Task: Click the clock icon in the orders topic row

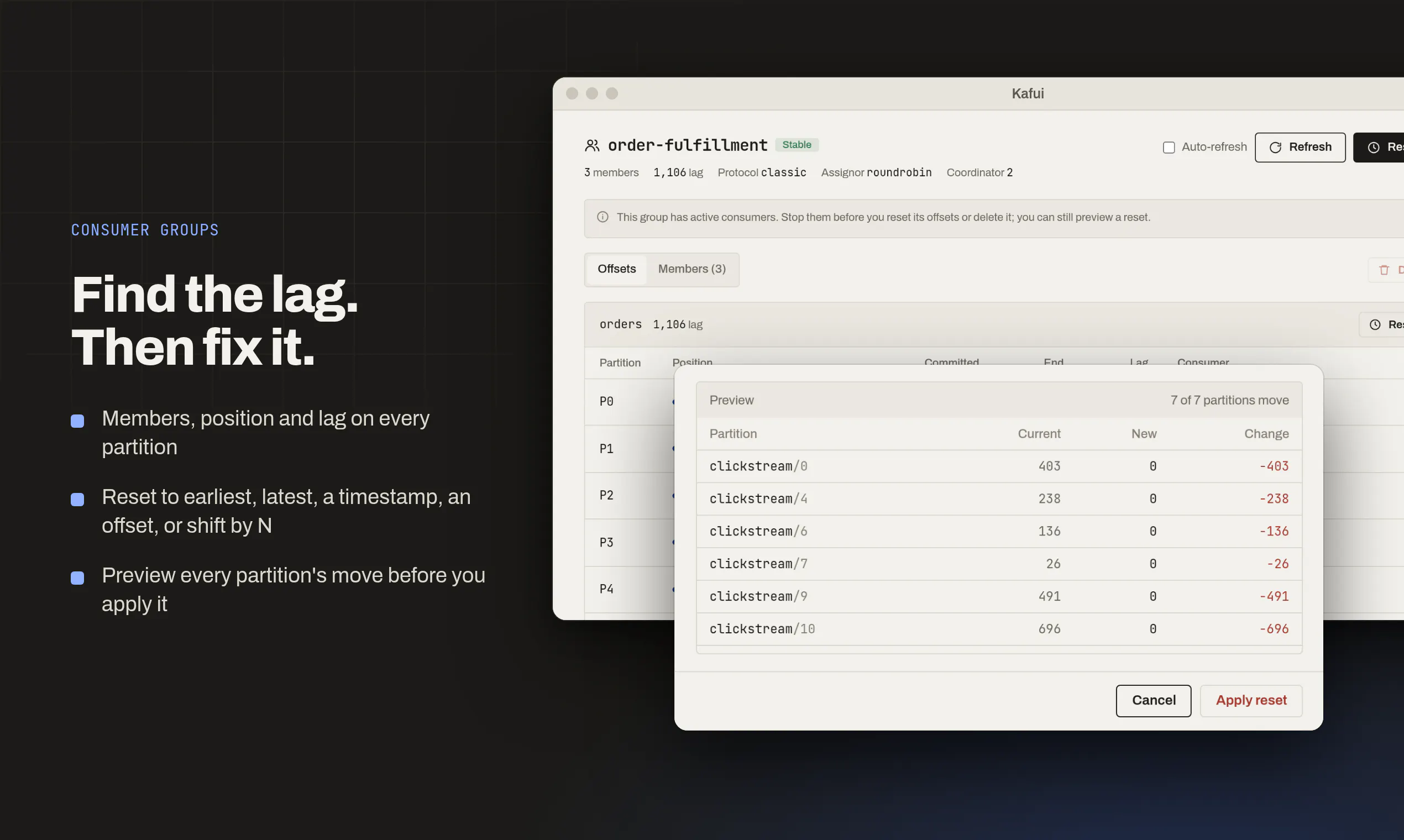Action: tap(1375, 325)
